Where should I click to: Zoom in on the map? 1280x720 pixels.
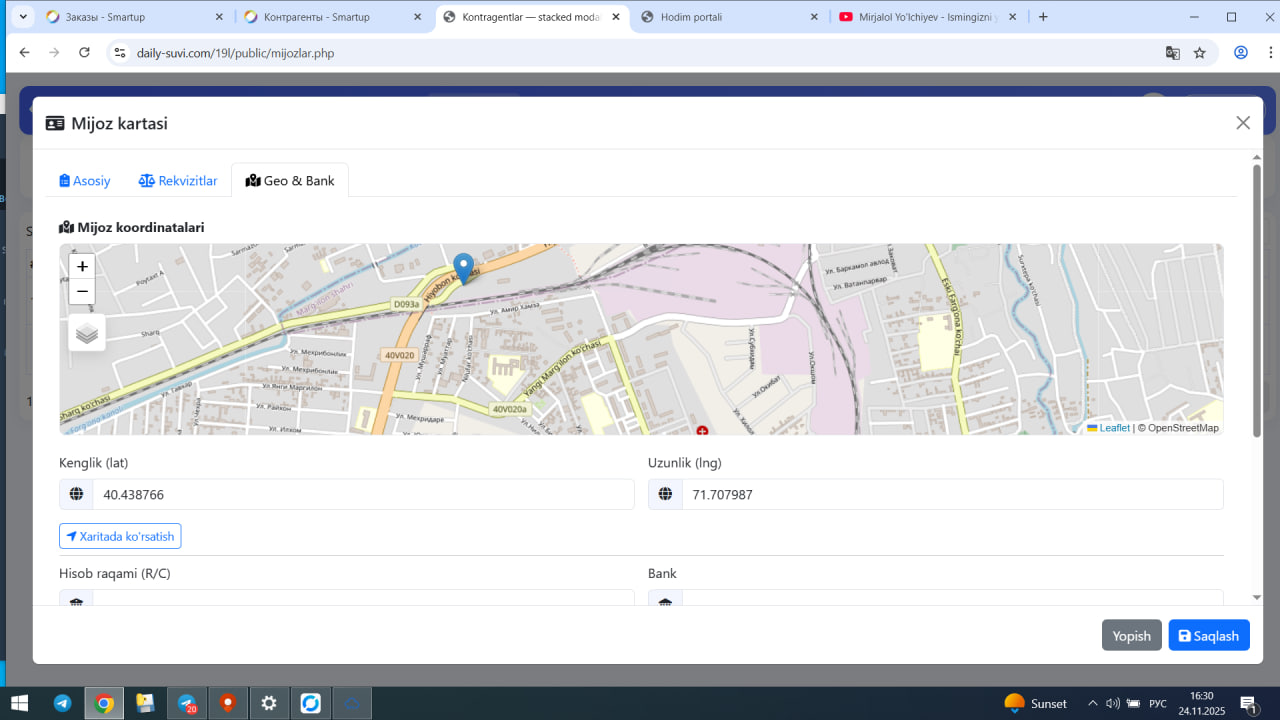pyautogui.click(x=82, y=266)
